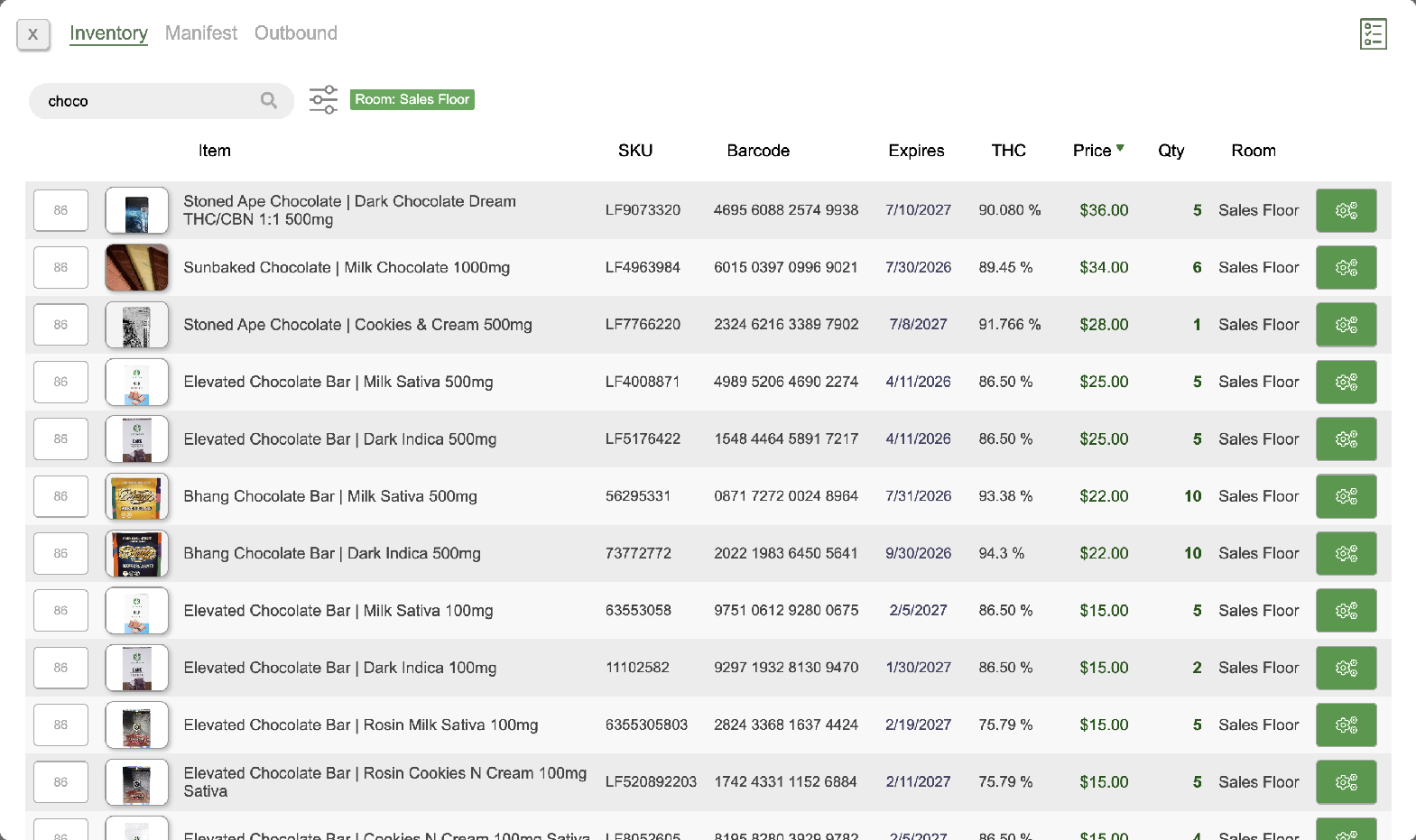Toggle 86 box for Elevated Milk Sativa 500mg
Screen dimensions: 1416x840
click(x=60, y=382)
